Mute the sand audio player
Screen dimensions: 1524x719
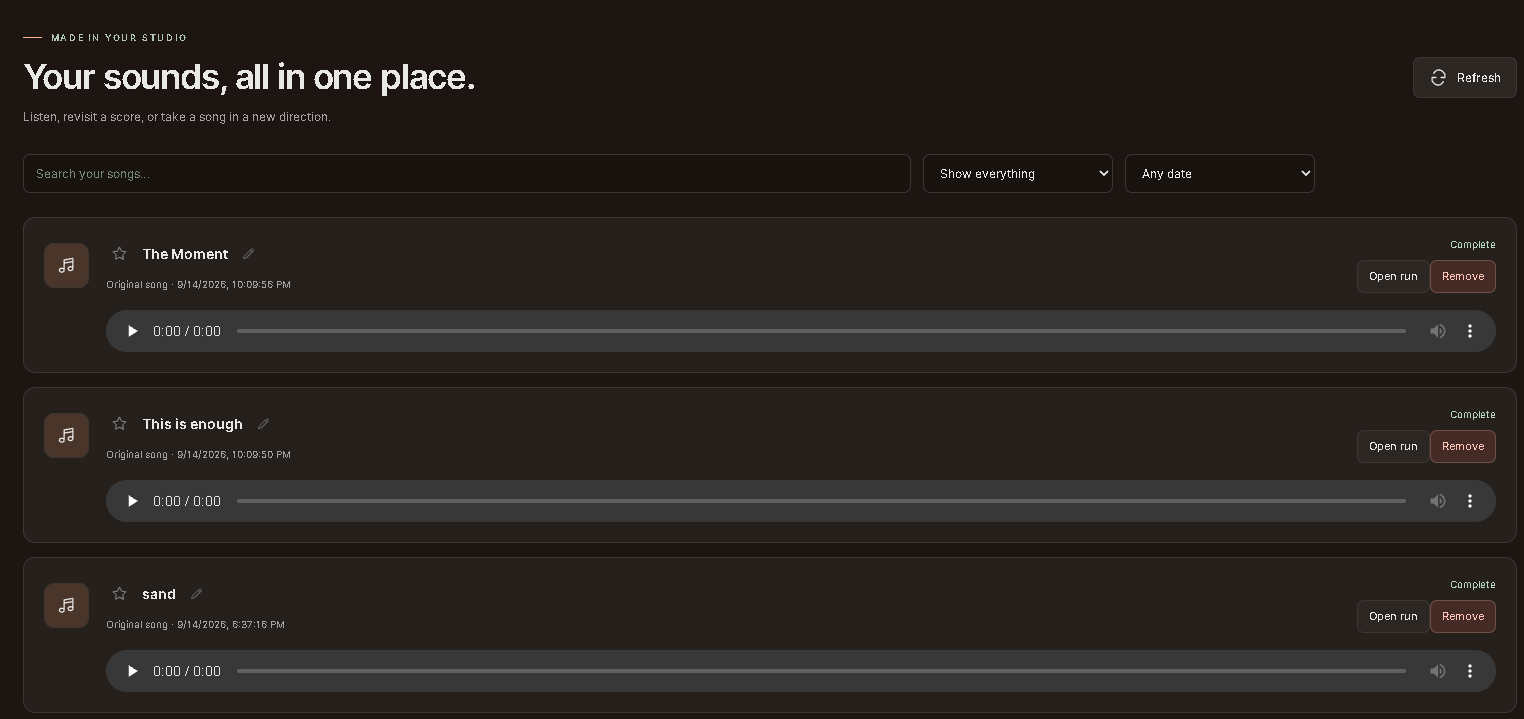[x=1438, y=671]
